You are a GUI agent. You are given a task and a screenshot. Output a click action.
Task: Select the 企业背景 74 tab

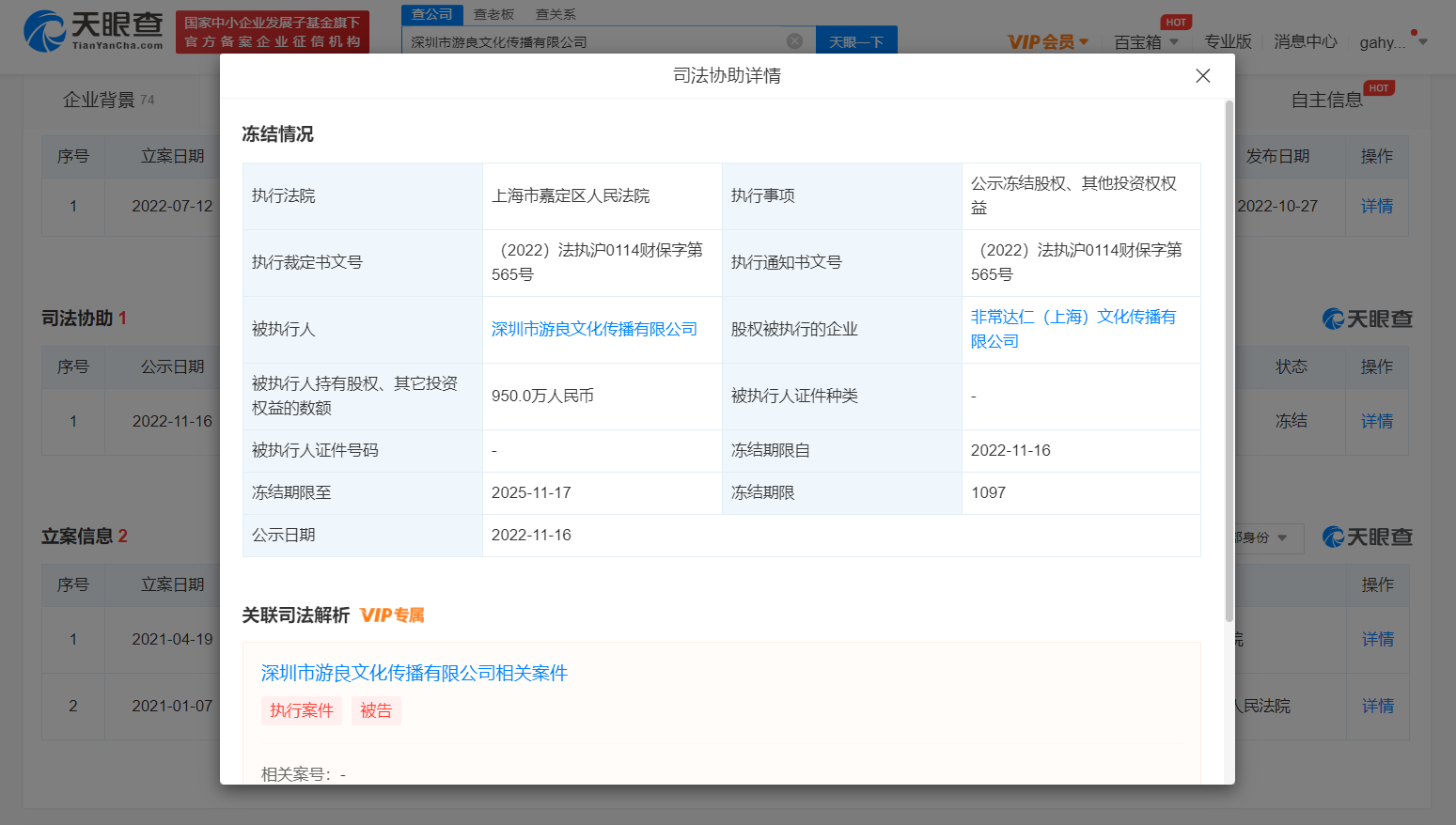tap(108, 100)
